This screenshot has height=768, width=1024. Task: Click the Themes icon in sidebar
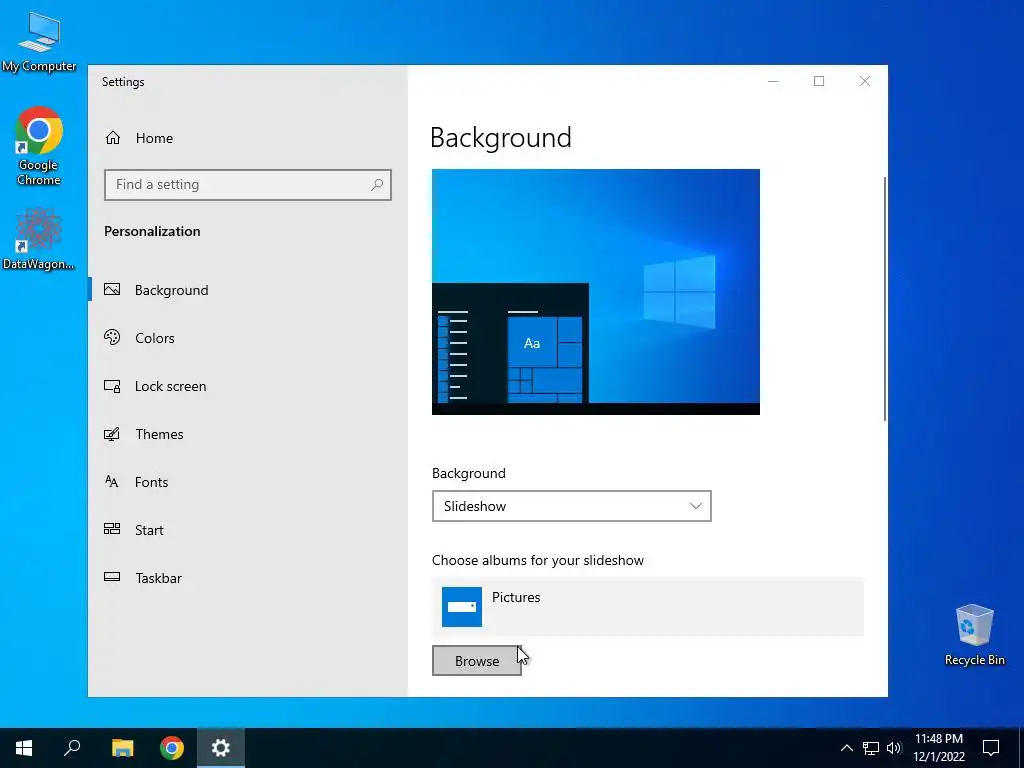click(112, 434)
